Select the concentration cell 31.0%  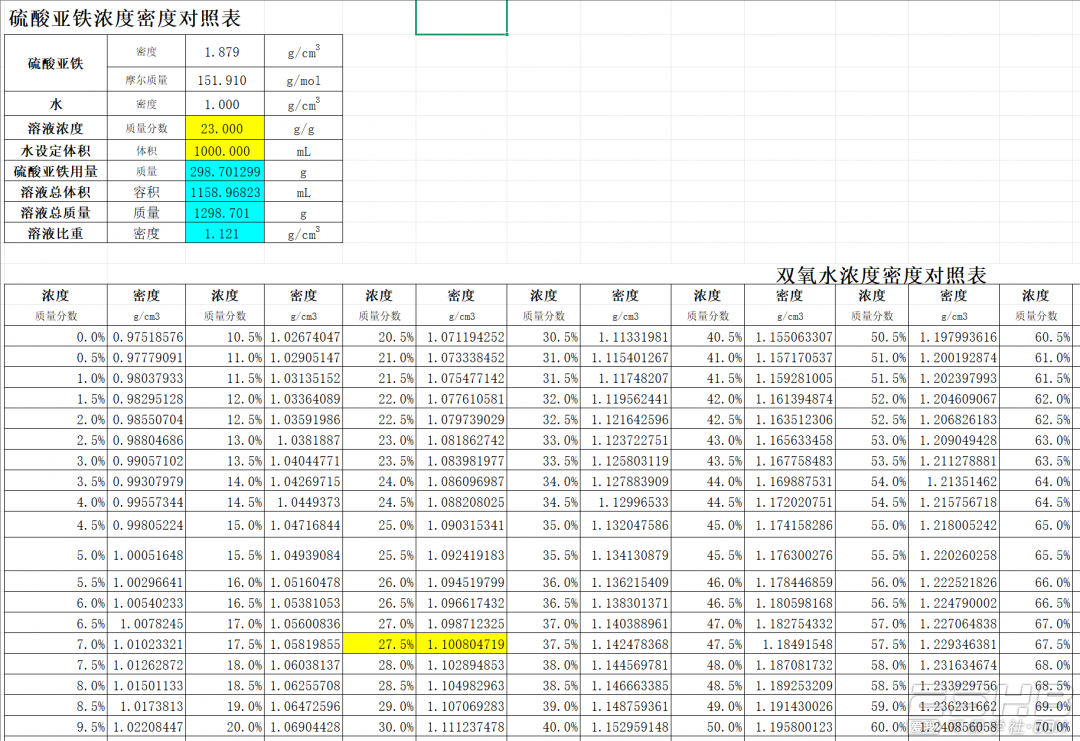pyautogui.click(x=543, y=357)
